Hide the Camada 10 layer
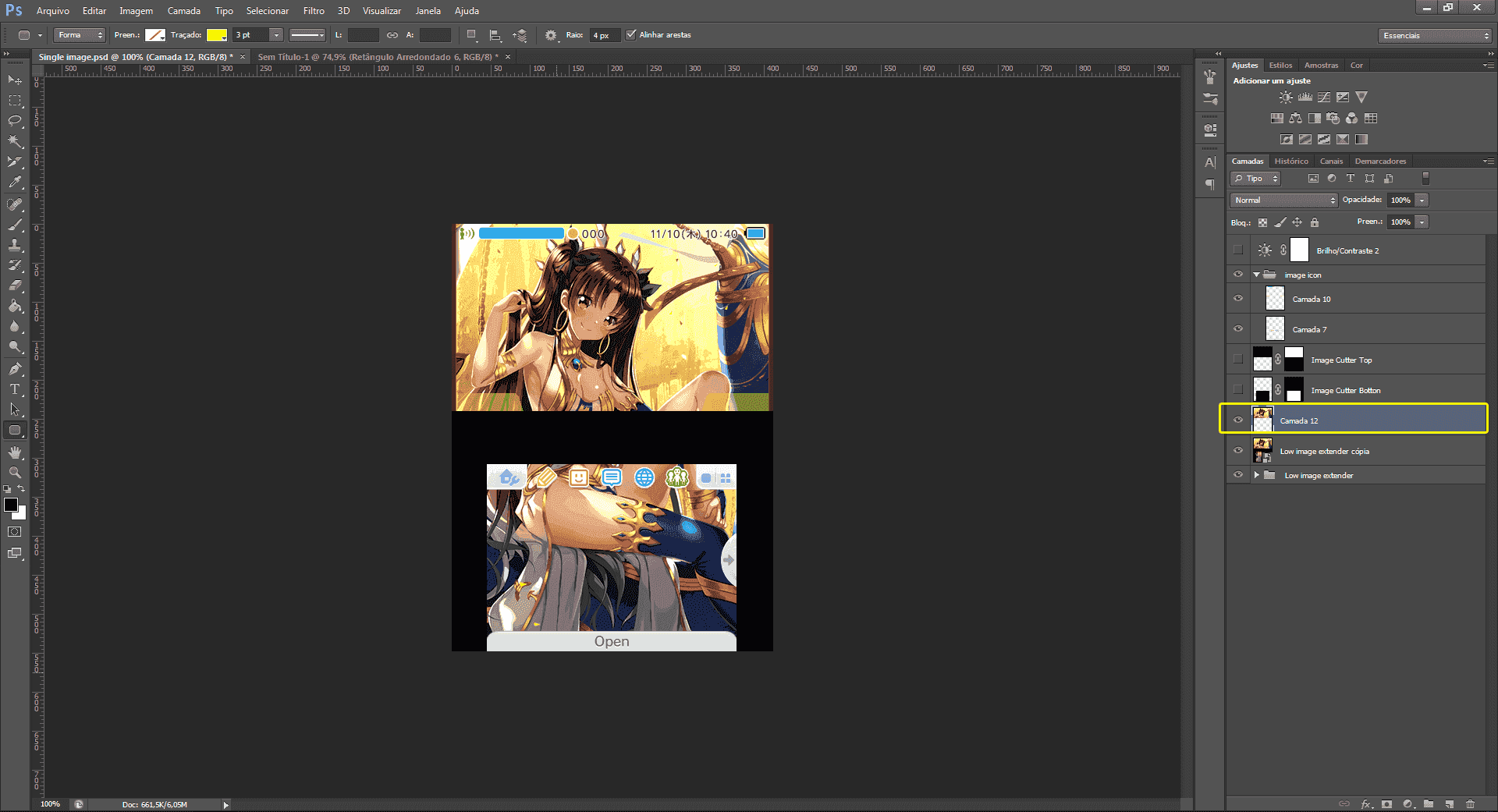Image resolution: width=1498 pixels, height=812 pixels. click(1238, 299)
